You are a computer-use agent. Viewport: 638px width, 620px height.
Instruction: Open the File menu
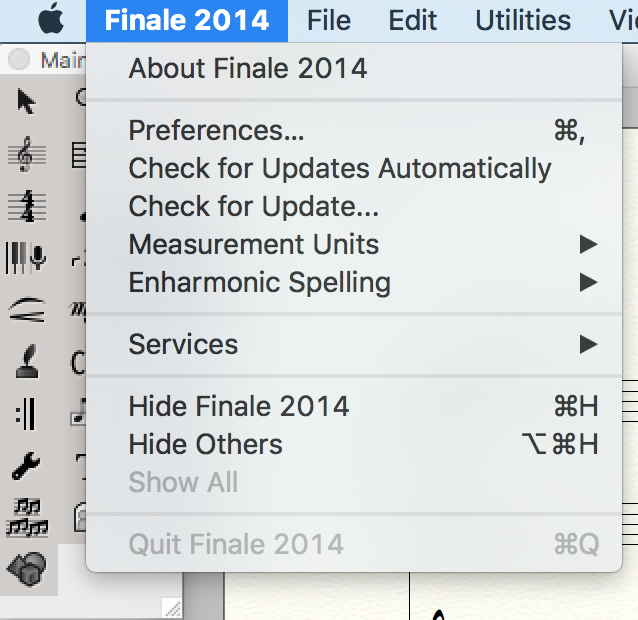[x=329, y=20]
